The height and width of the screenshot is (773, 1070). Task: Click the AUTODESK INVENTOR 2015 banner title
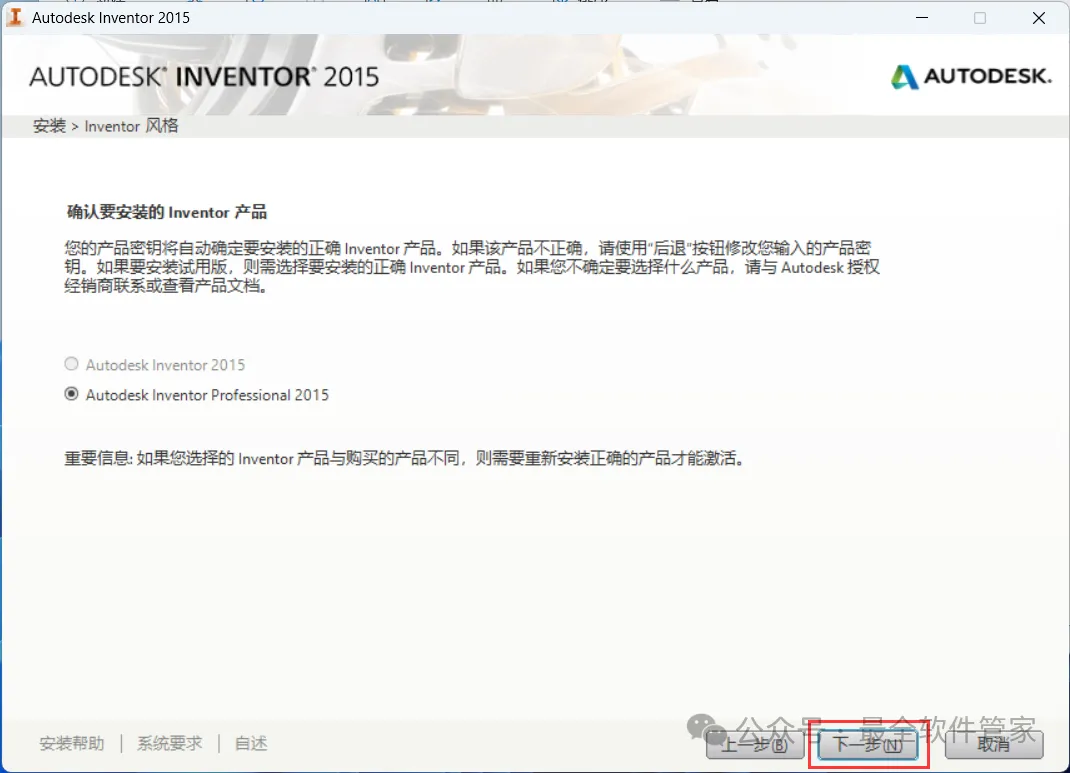click(204, 77)
